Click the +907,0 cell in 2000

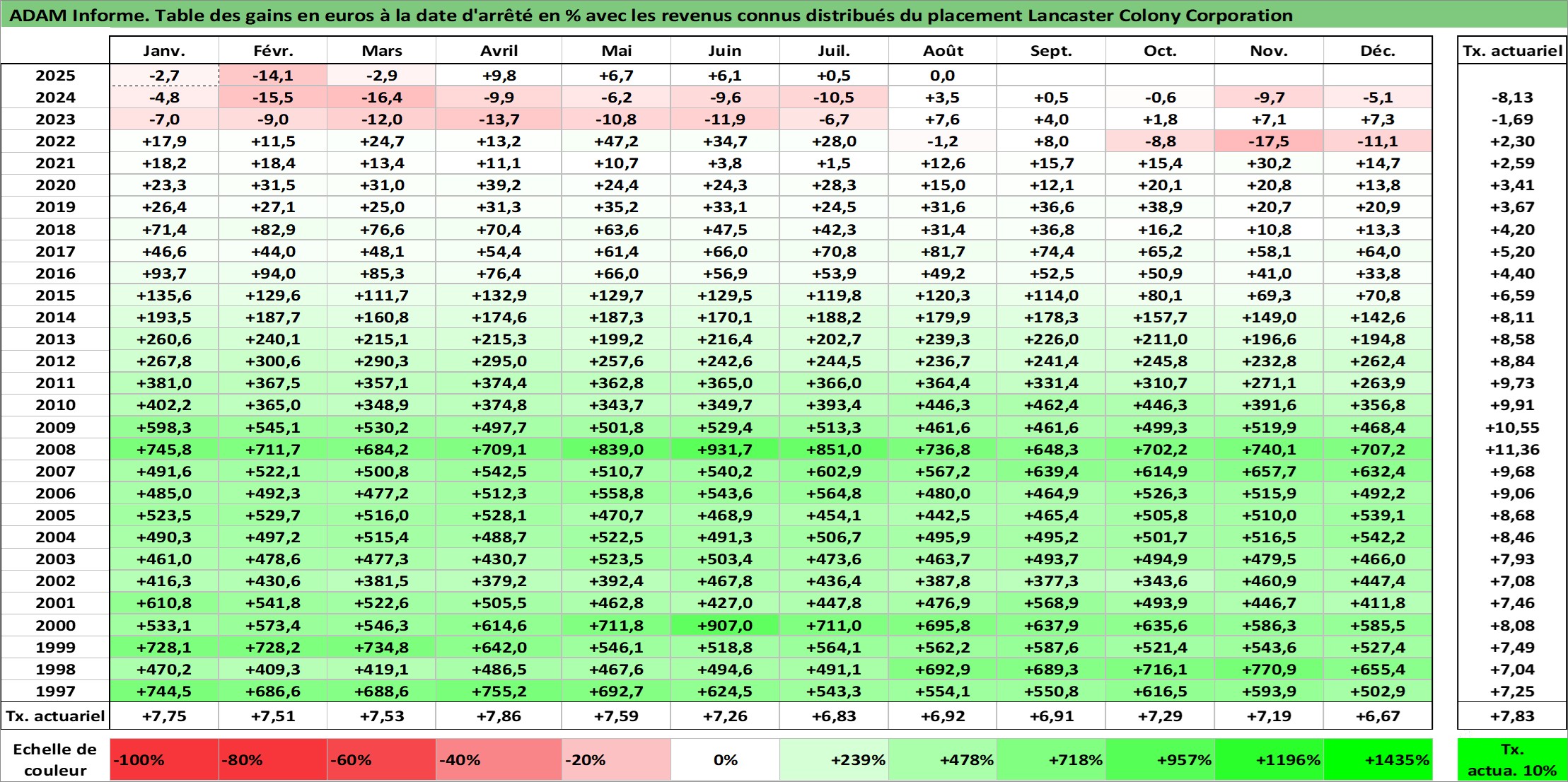(x=725, y=626)
